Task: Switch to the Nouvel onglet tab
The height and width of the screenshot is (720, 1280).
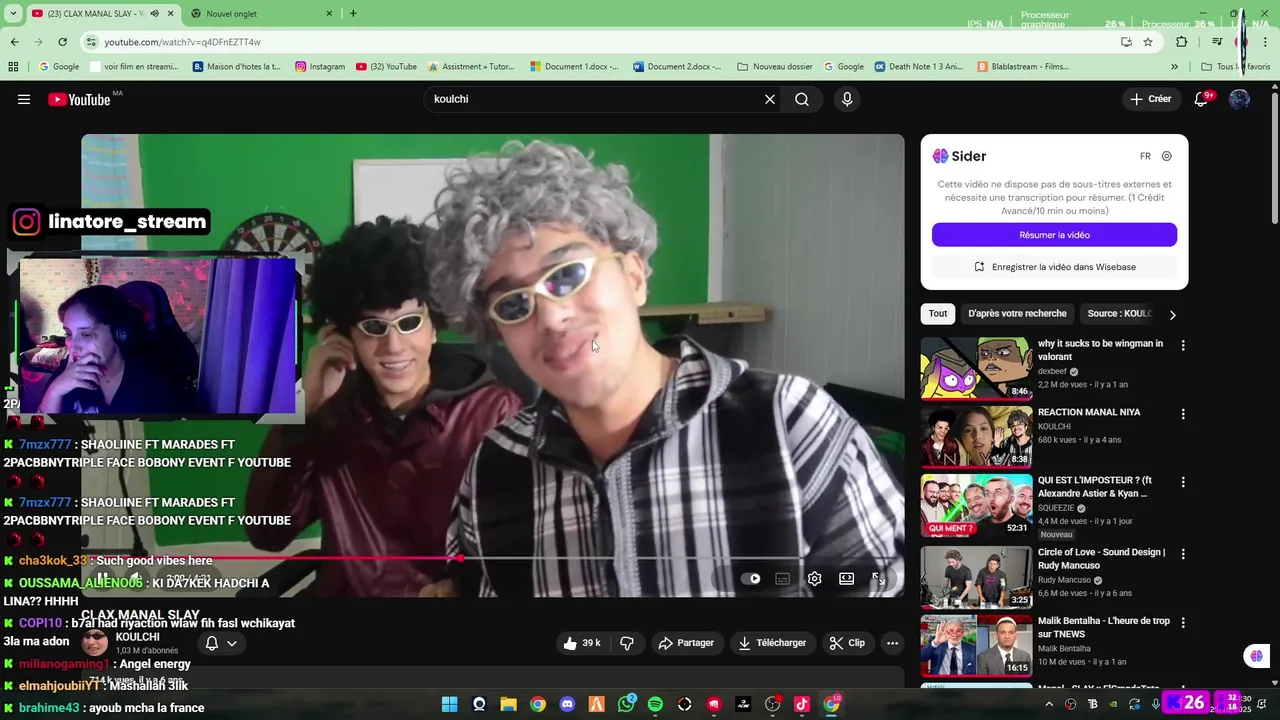Action: pos(258,13)
